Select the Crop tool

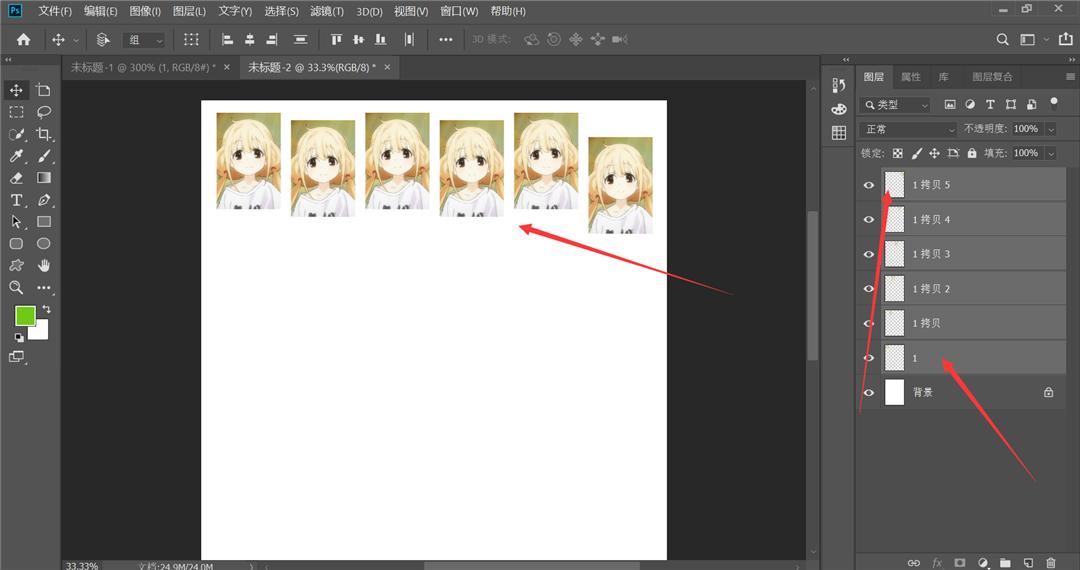click(44, 134)
